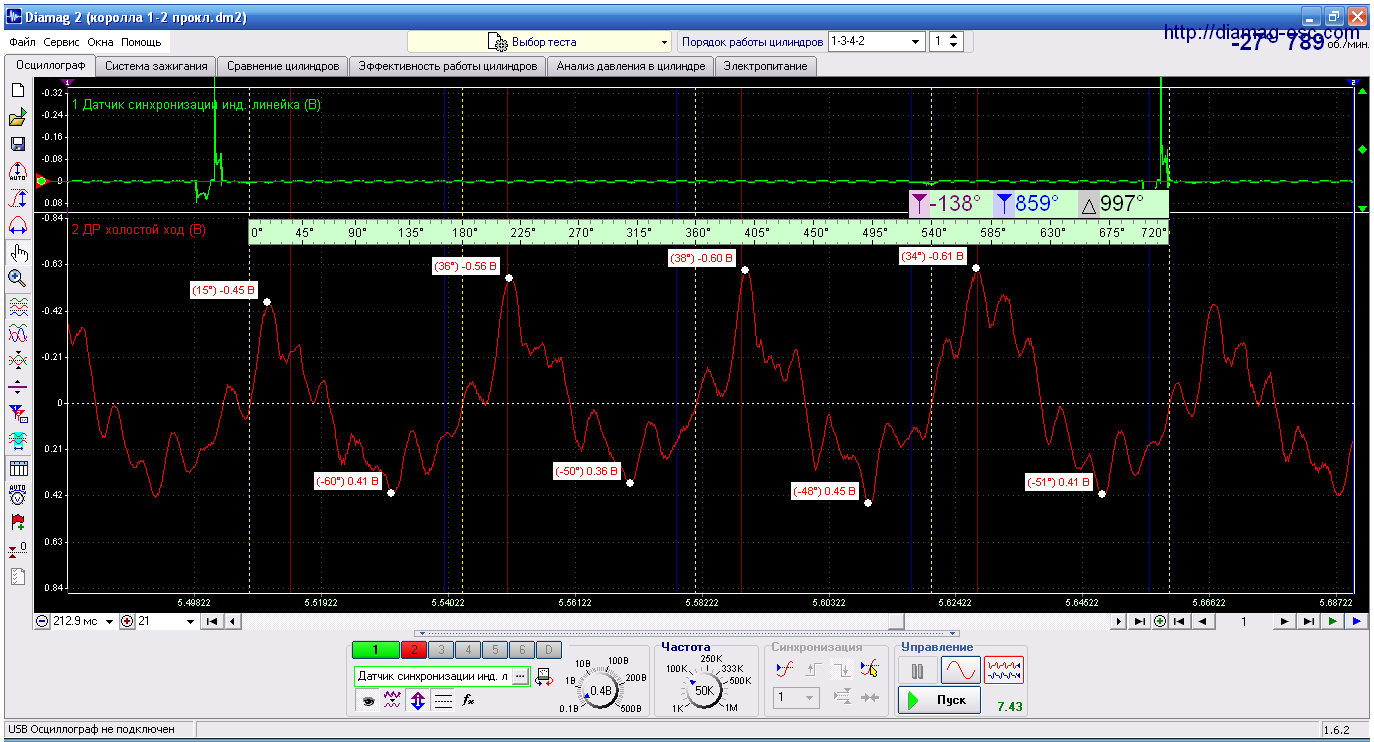This screenshot has width=1374, height=742.
Task: Click the pause button in Управление
Action: point(917,670)
